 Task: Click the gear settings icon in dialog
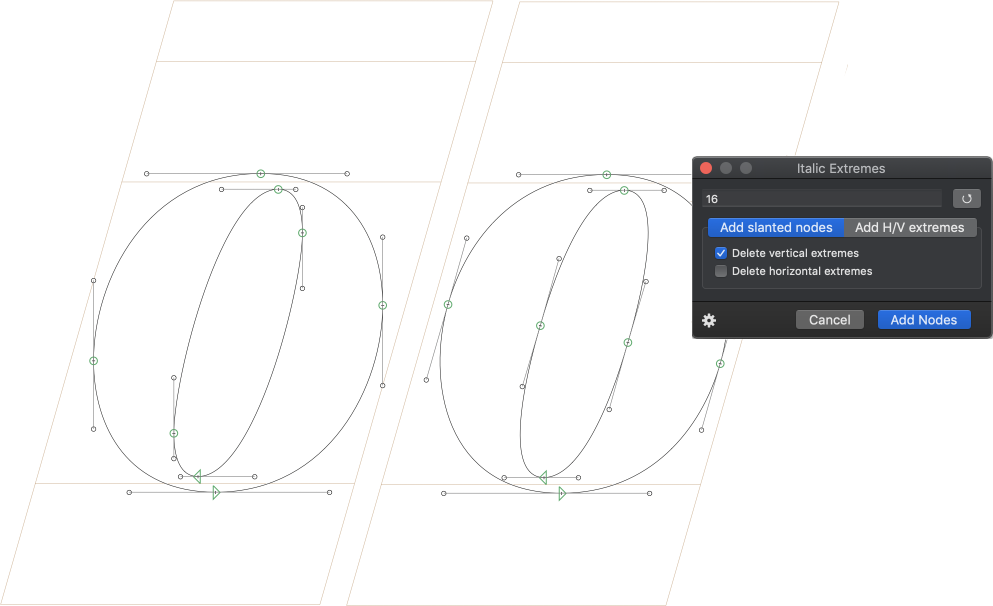click(709, 320)
